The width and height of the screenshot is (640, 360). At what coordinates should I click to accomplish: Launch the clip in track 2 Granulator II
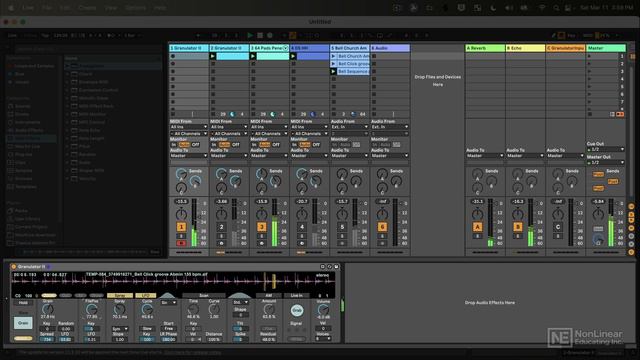coord(213,56)
